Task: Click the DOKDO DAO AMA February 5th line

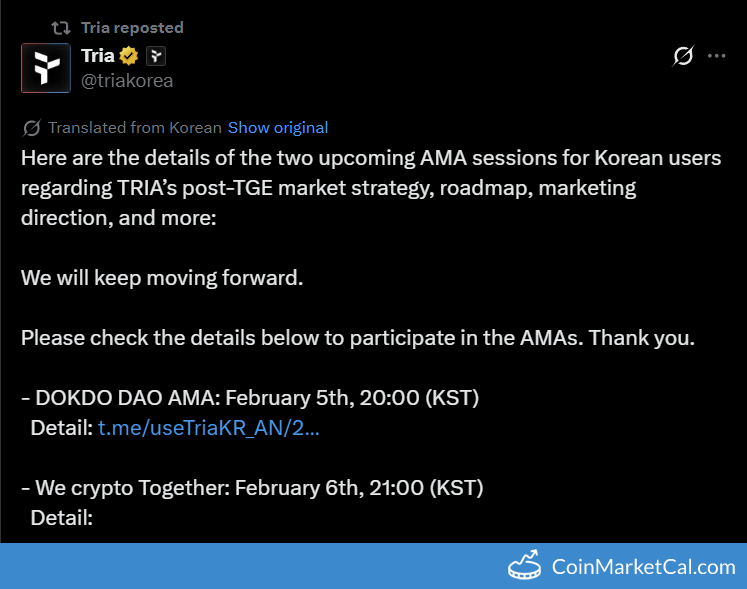Action: click(x=250, y=398)
